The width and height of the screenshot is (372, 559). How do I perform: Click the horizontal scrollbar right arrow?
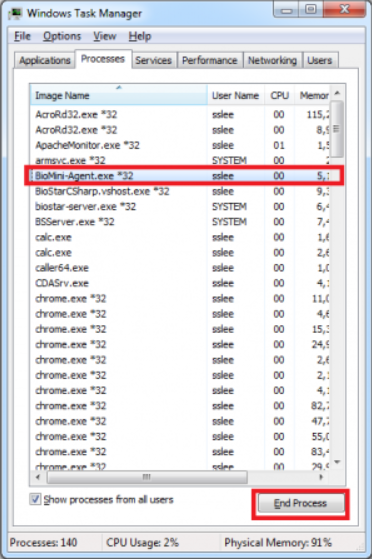click(x=321, y=477)
